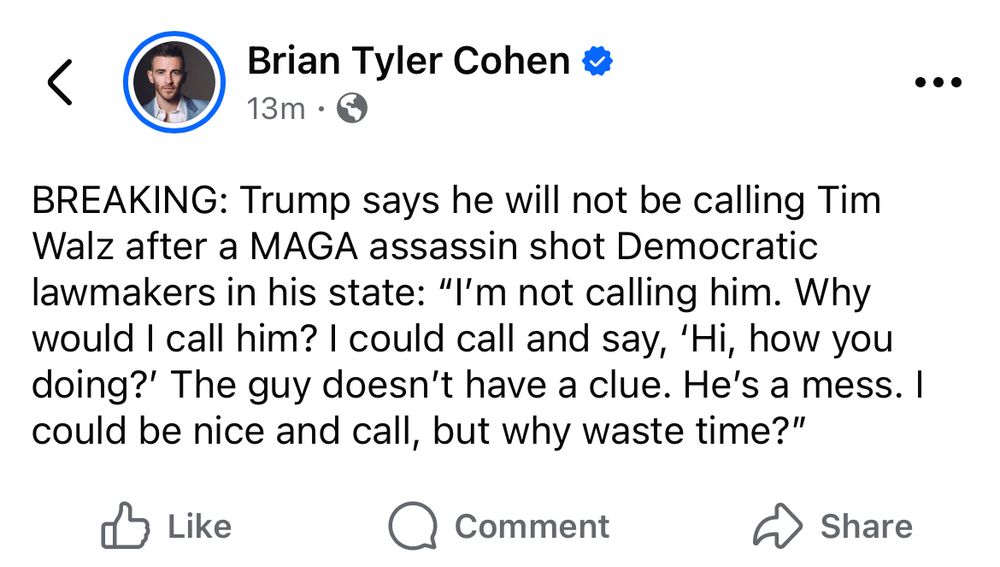Click the thumbs-up Like icon

pos(125,526)
